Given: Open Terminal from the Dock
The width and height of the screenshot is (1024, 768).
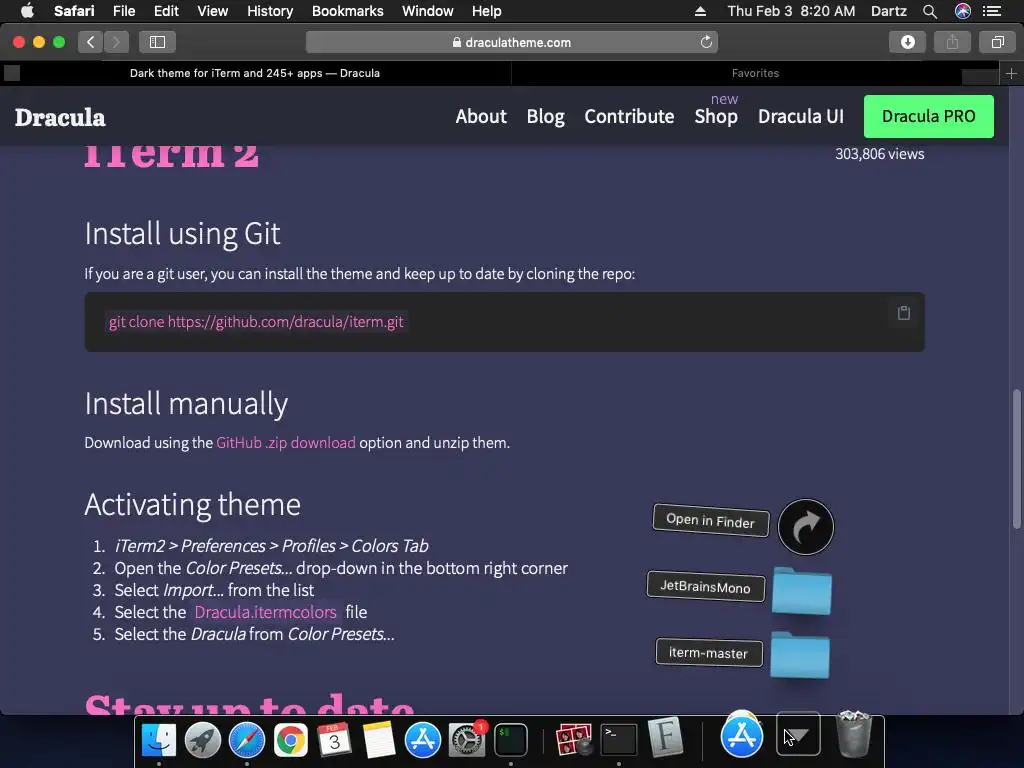Looking at the screenshot, I should [x=618, y=740].
